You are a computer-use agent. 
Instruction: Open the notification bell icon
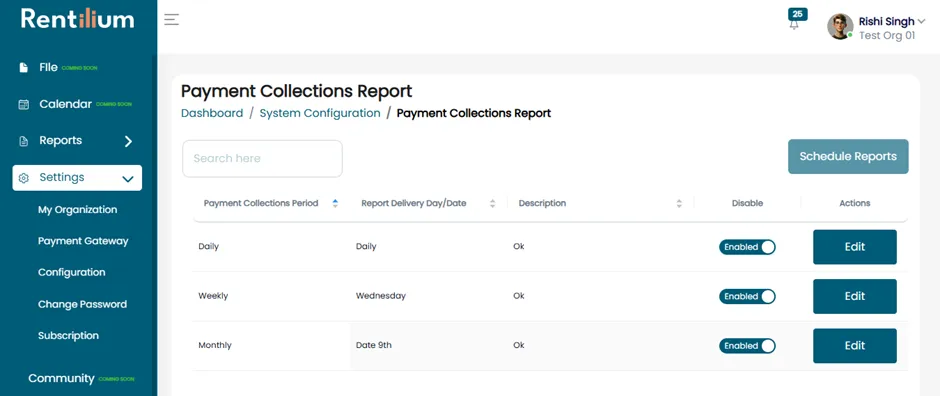click(794, 25)
